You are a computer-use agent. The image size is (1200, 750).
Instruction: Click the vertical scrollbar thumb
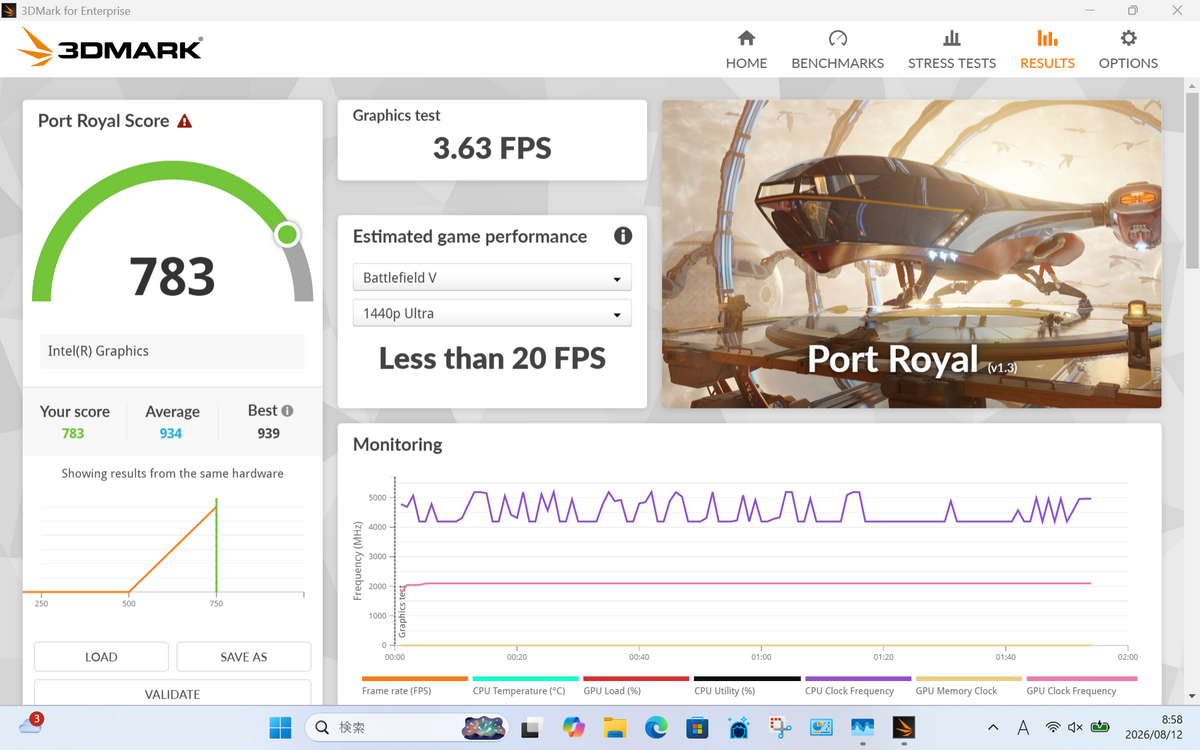(1191, 180)
